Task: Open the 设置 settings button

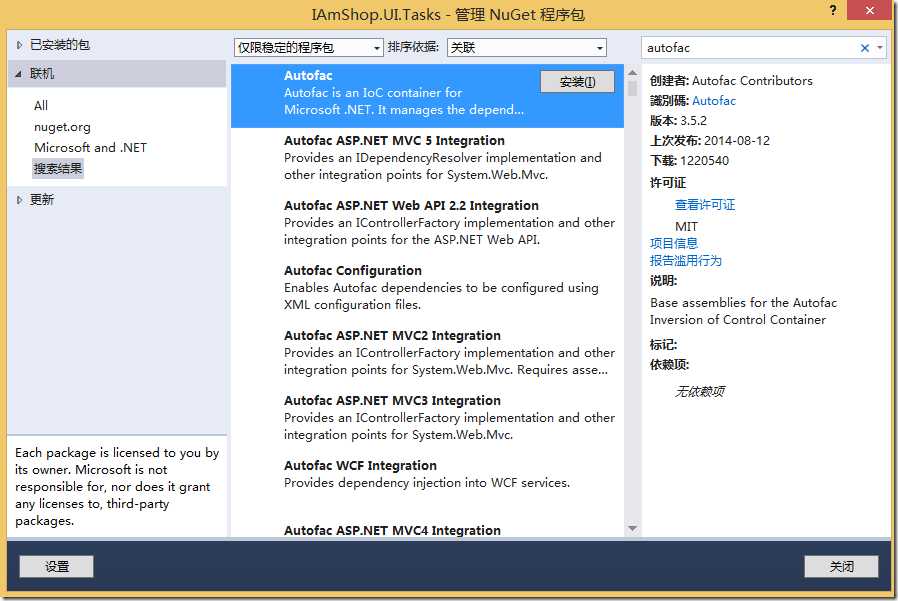Action: click(x=57, y=567)
